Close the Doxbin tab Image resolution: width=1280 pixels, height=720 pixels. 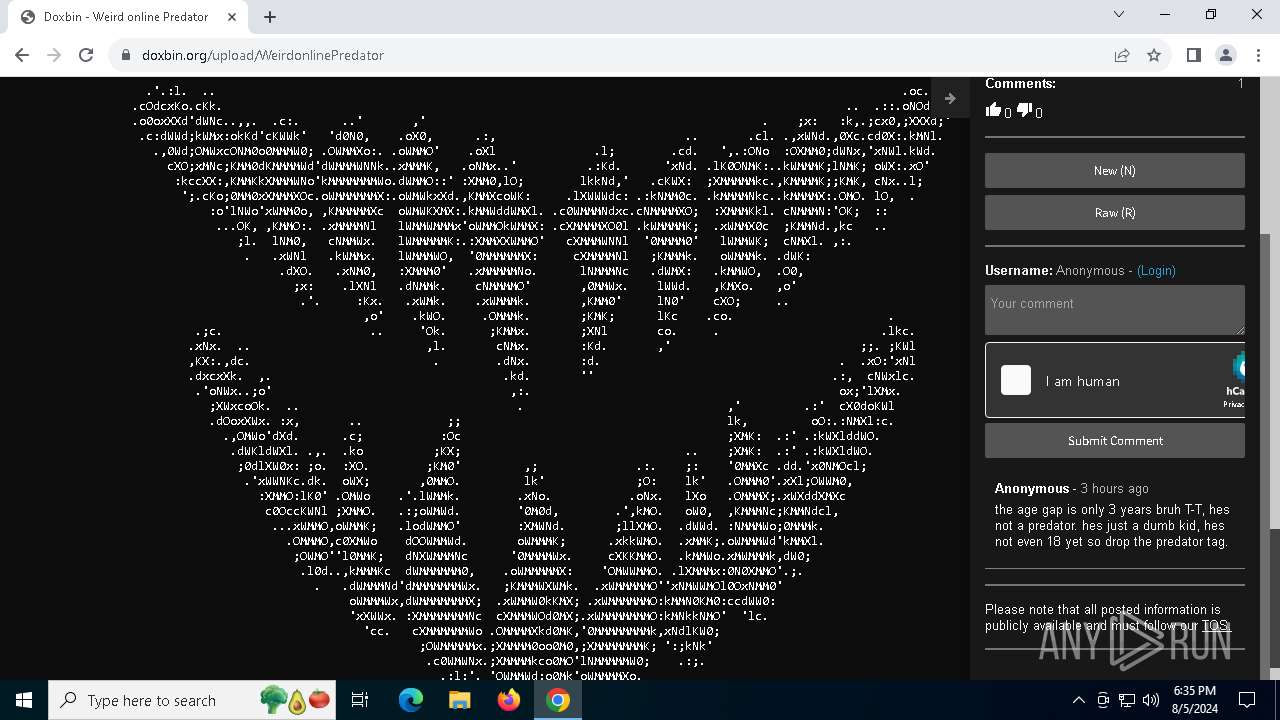coord(232,17)
